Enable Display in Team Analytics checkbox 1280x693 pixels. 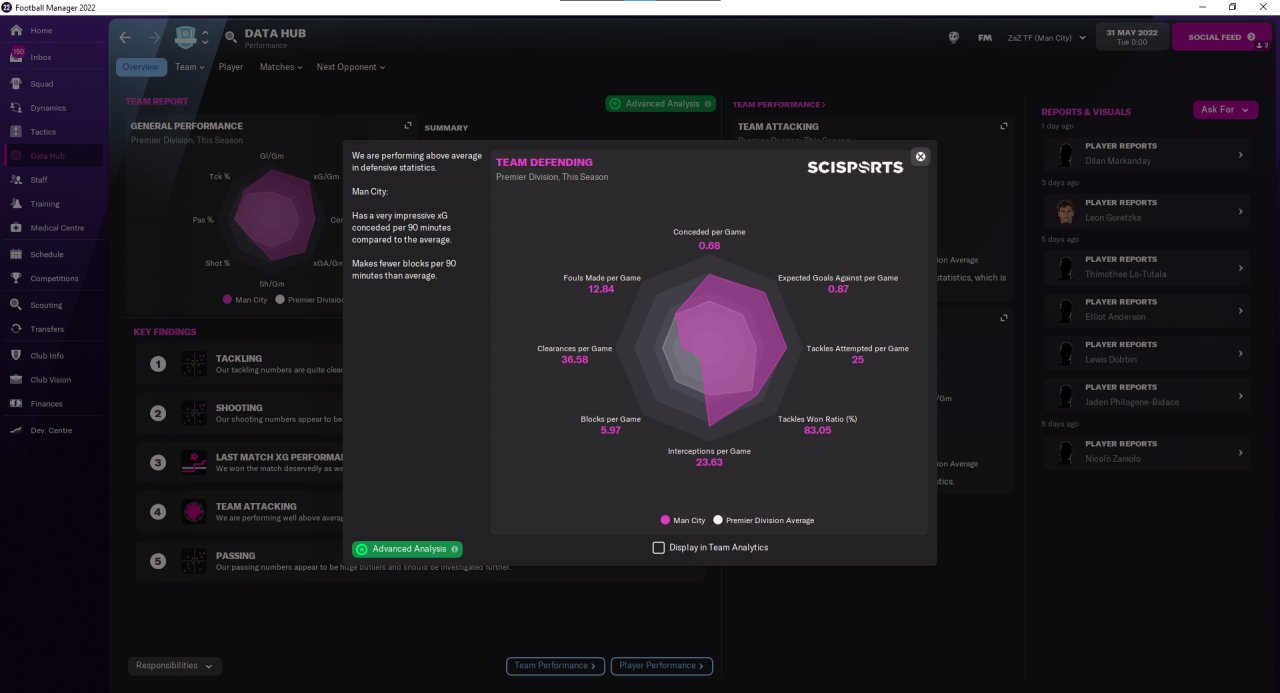658,547
